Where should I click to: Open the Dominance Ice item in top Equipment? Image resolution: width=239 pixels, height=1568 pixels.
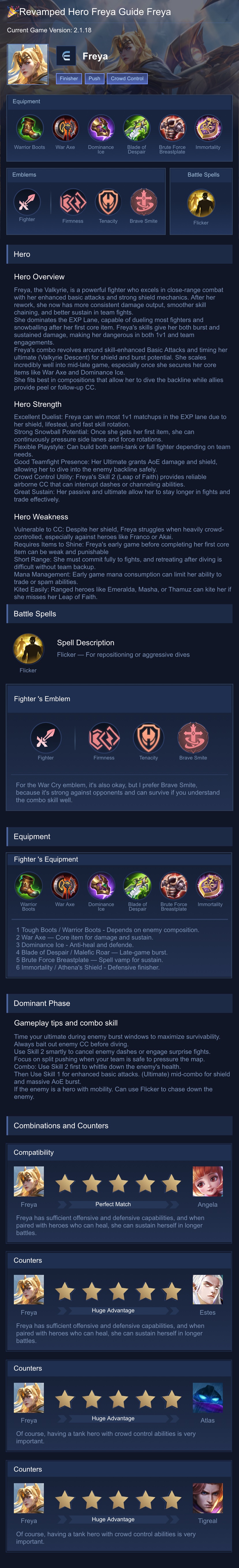[101, 128]
